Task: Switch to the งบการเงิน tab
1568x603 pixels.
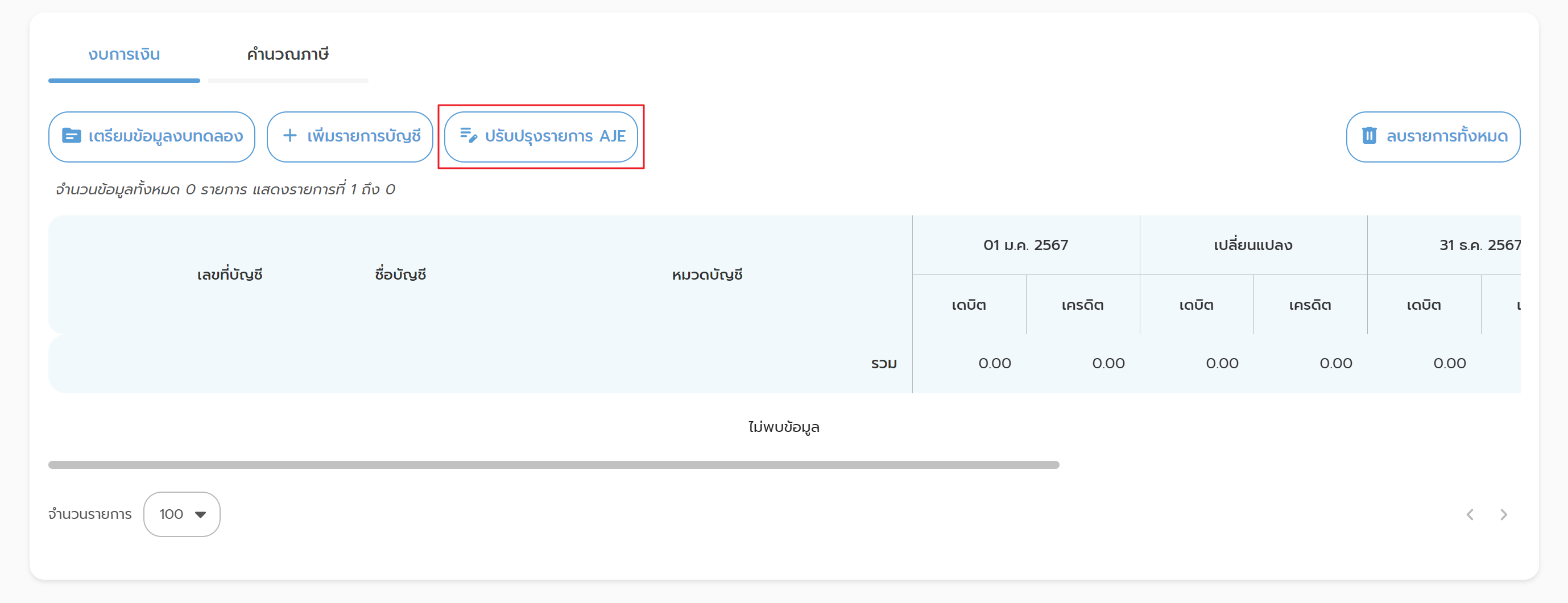Action: [124, 55]
